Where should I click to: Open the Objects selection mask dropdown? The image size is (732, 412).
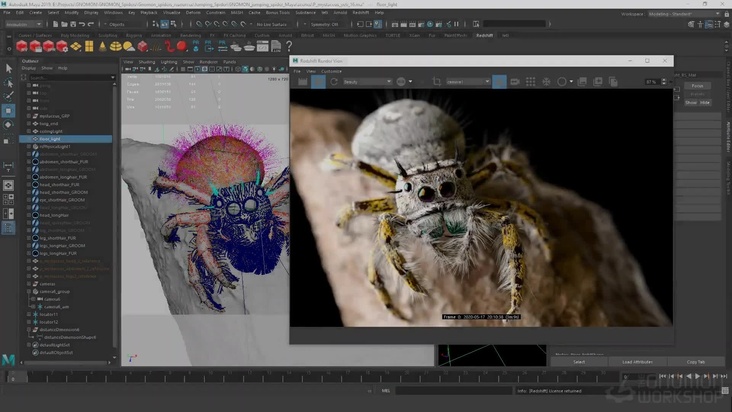[123, 24]
